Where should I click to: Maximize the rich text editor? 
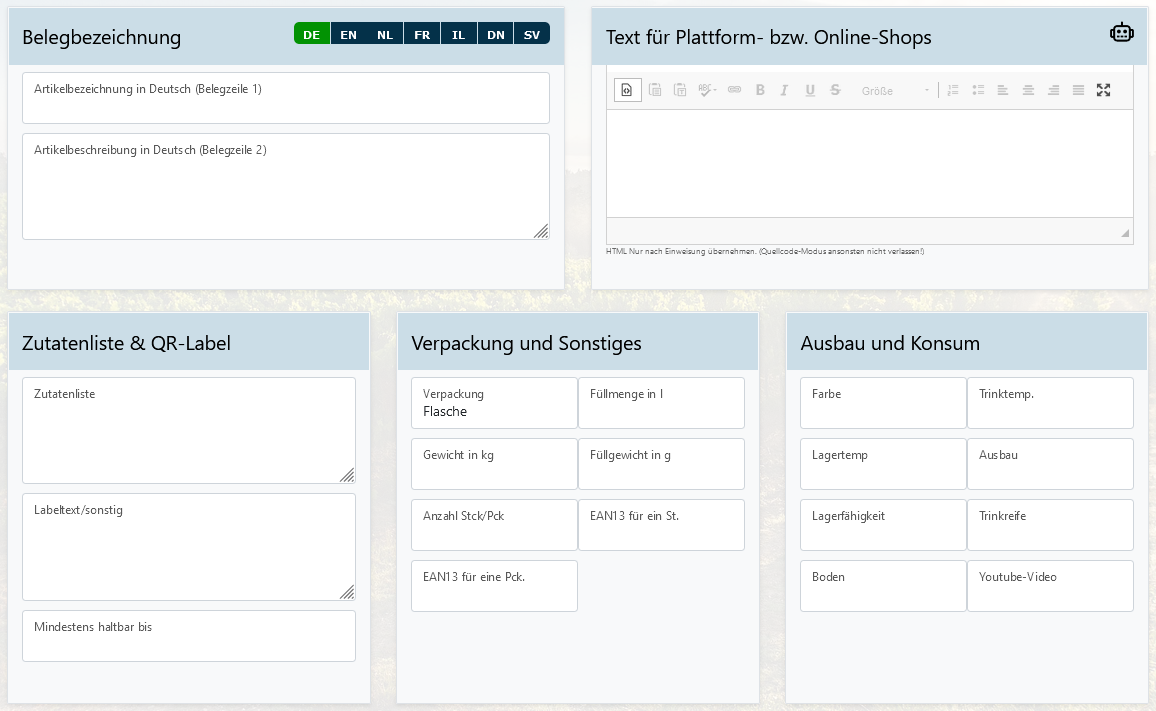coord(1103,90)
